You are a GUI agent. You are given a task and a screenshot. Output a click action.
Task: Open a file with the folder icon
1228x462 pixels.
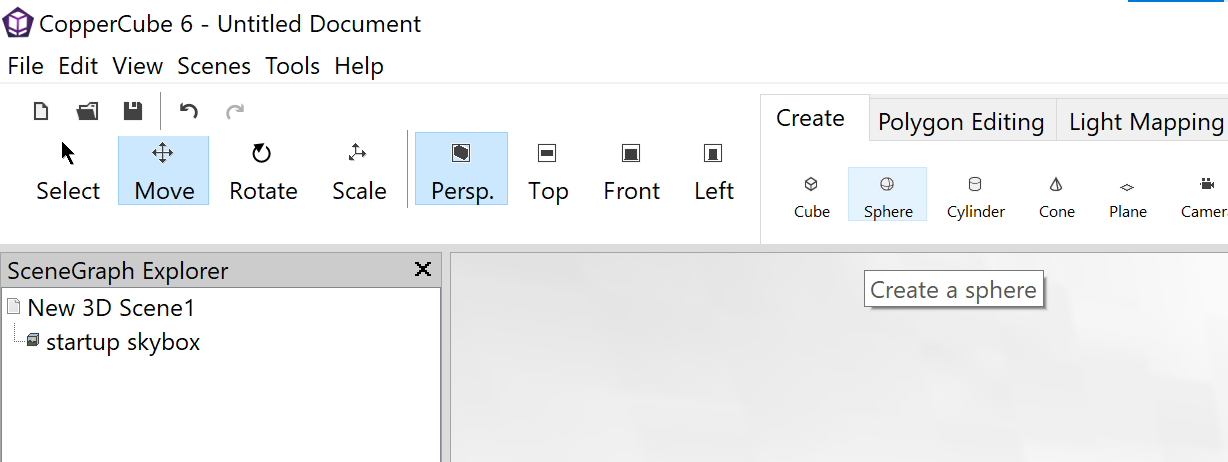coord(87,111)
